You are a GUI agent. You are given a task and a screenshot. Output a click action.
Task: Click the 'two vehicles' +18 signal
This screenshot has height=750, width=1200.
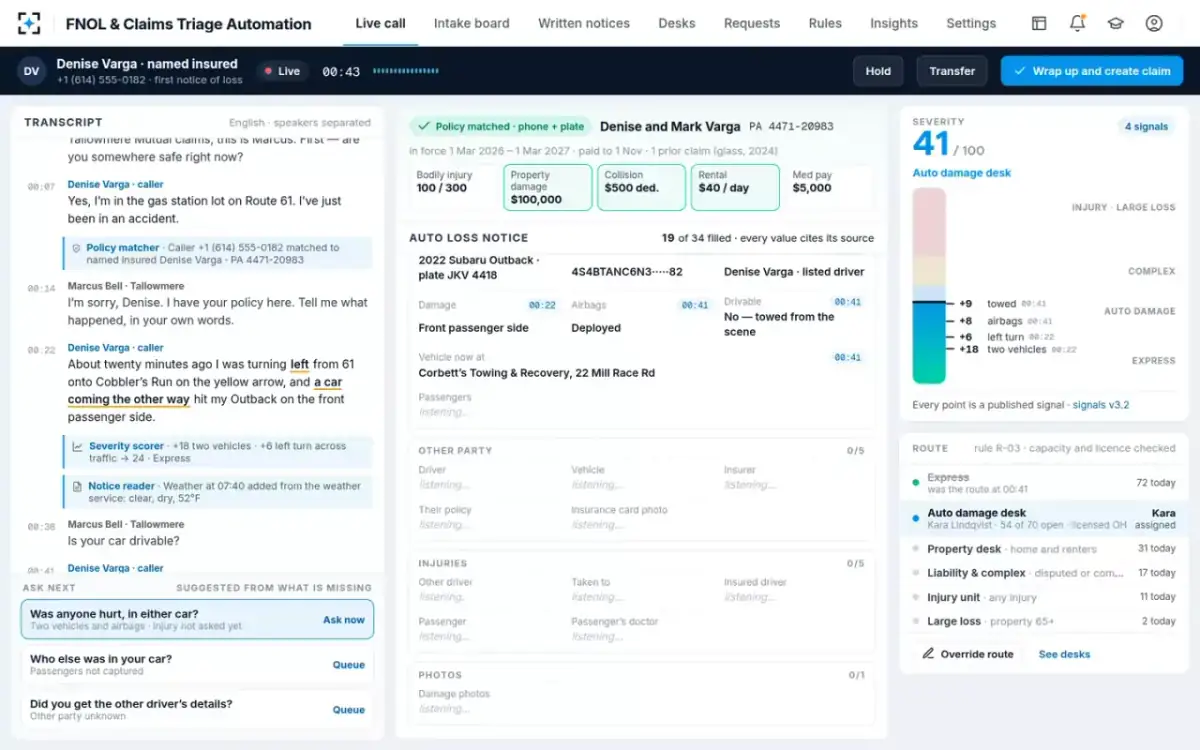pyautogui.click(x=1017, y=350)
